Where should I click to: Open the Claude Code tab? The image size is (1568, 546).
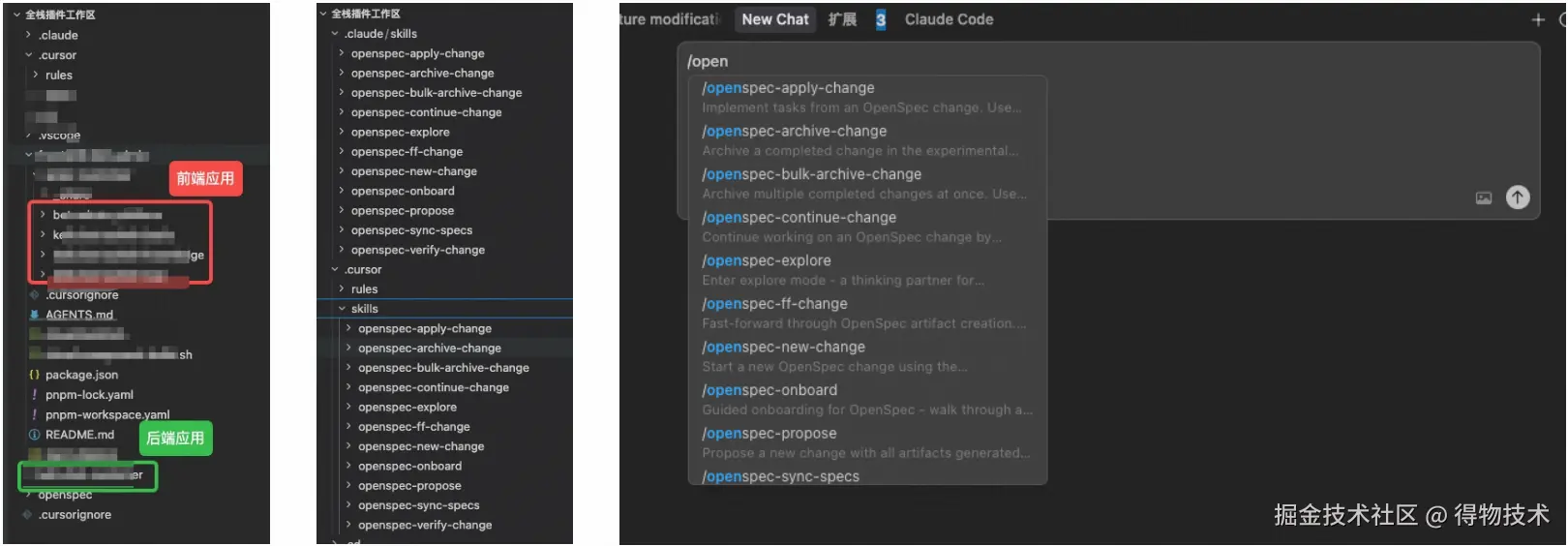(x=949, y=19)
